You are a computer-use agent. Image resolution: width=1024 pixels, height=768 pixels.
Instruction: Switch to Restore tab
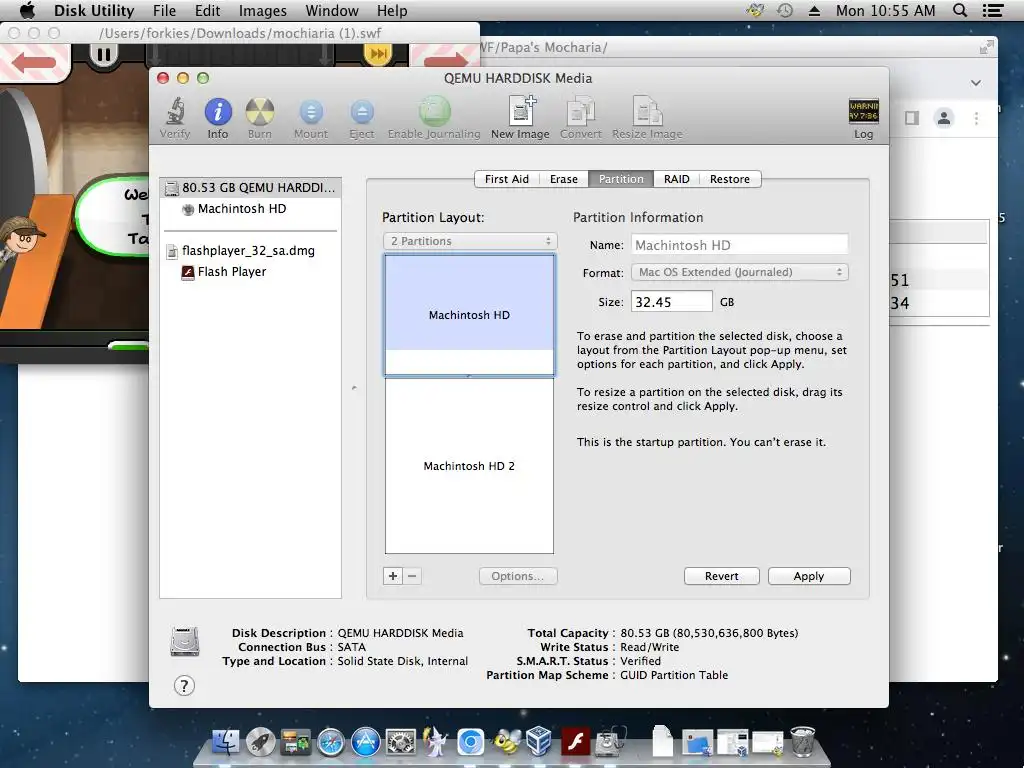click(x=729, y=179)
